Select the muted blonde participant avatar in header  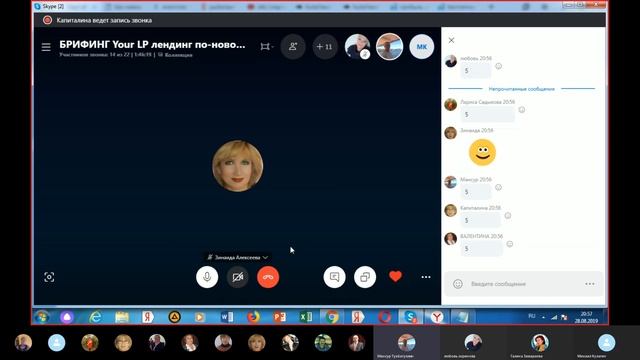coord(358,47)
